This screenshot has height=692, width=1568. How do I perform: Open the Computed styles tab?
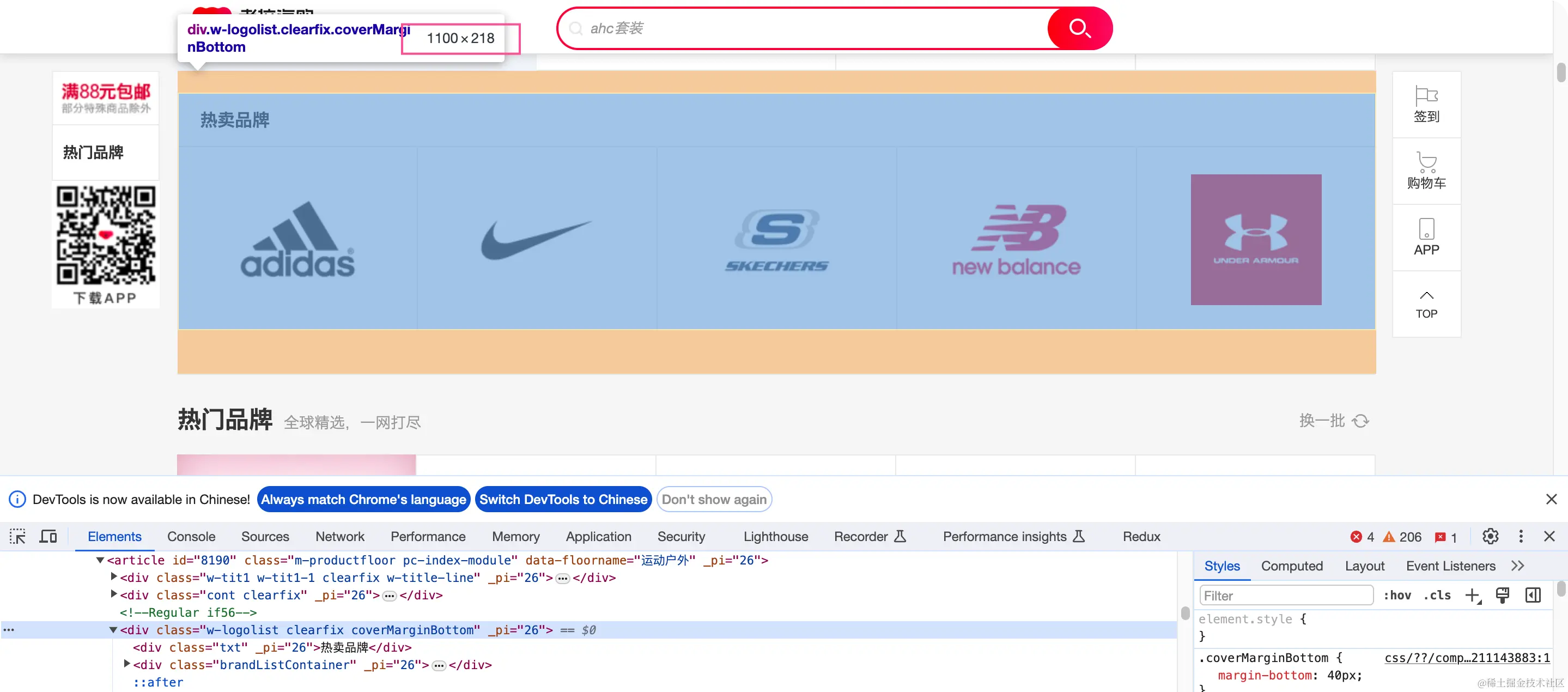[x=1292, y=566]
